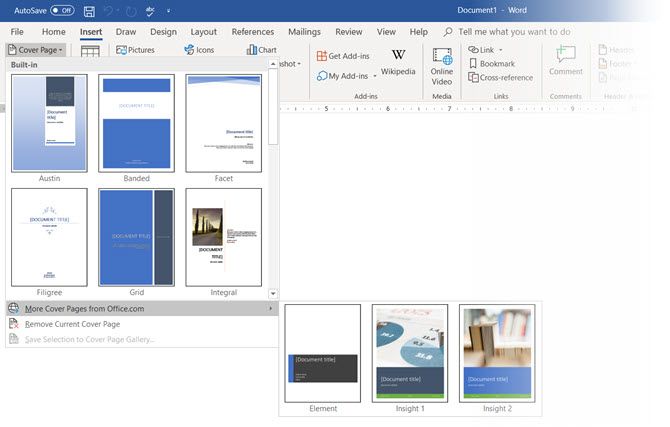Open the Layout tab

[x=203, y=32]
